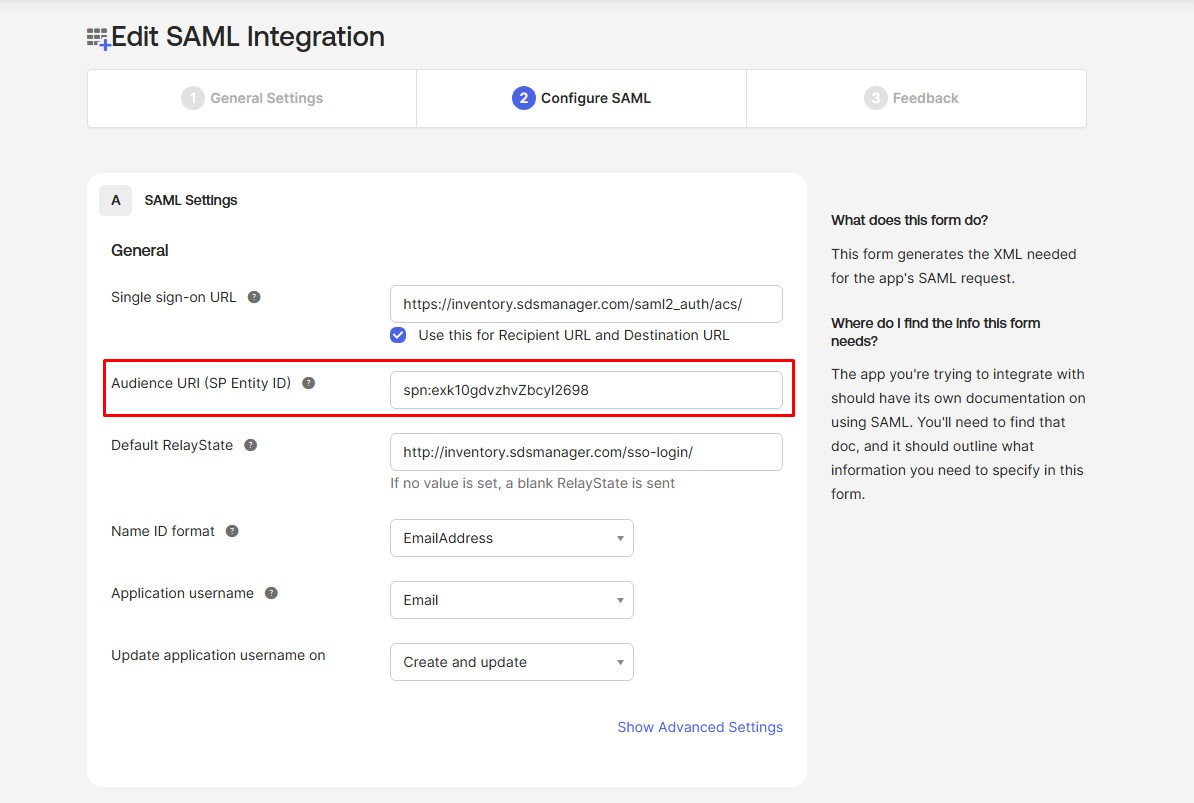Click Show Advanced Settings link

point(700,727)
